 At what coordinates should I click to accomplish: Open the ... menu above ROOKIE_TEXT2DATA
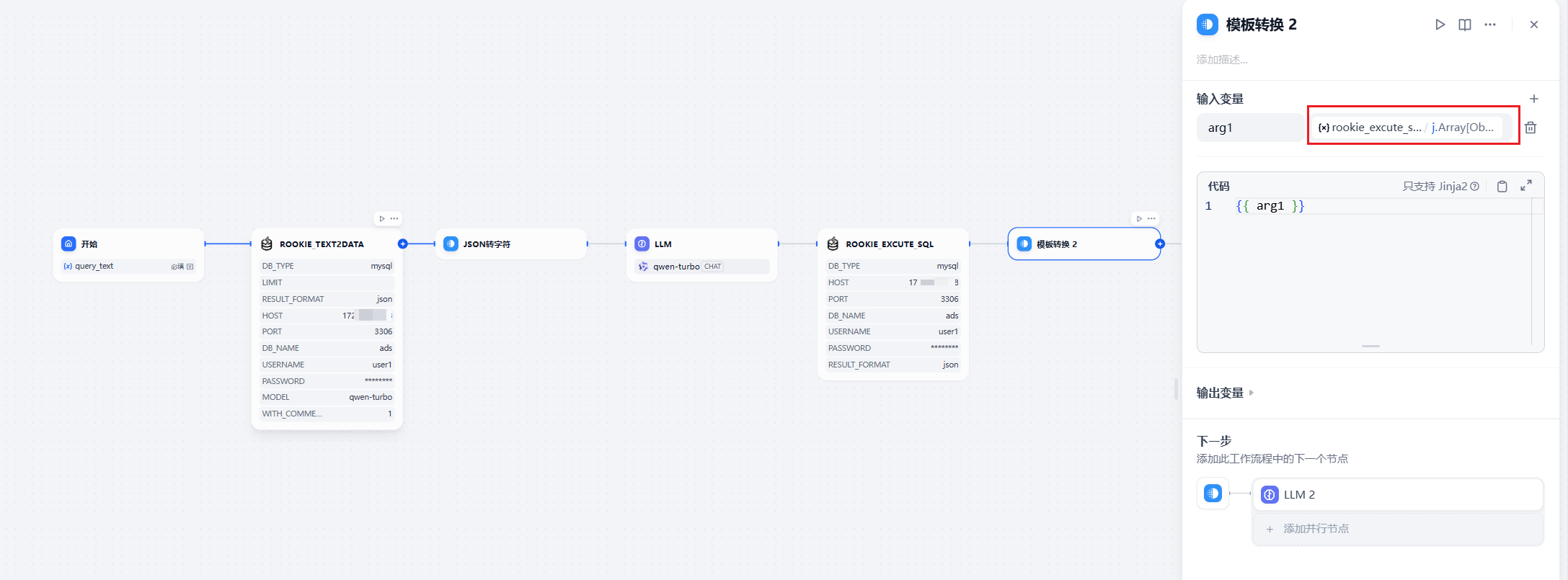pyautogui.click(x=394, y=218)
